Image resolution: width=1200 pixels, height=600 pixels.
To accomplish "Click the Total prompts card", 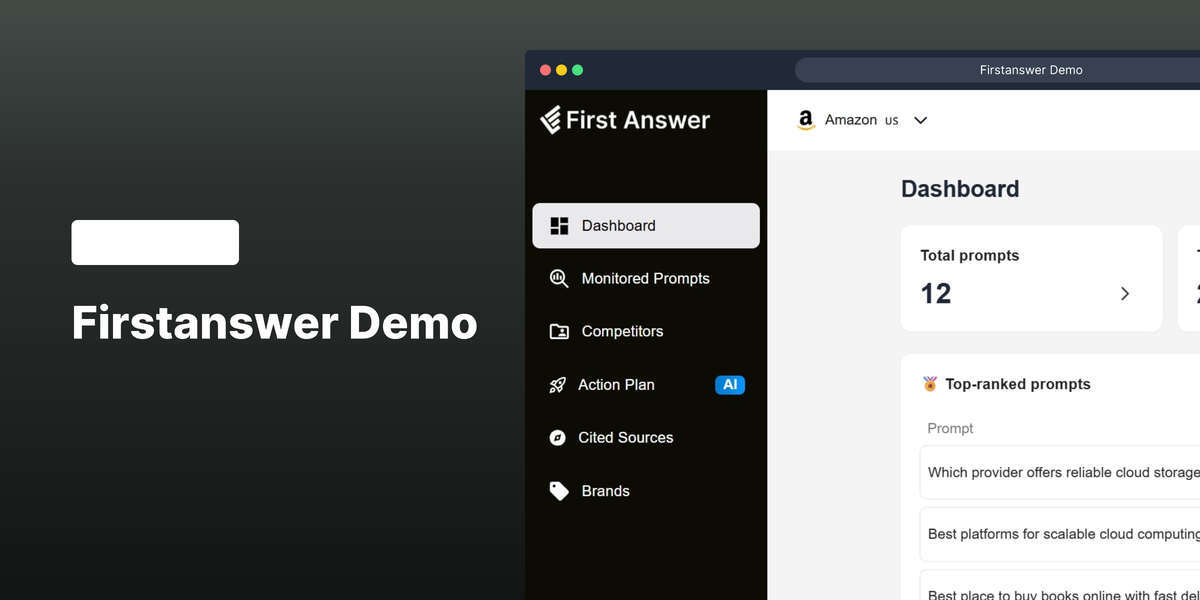I will [1030, 278].
